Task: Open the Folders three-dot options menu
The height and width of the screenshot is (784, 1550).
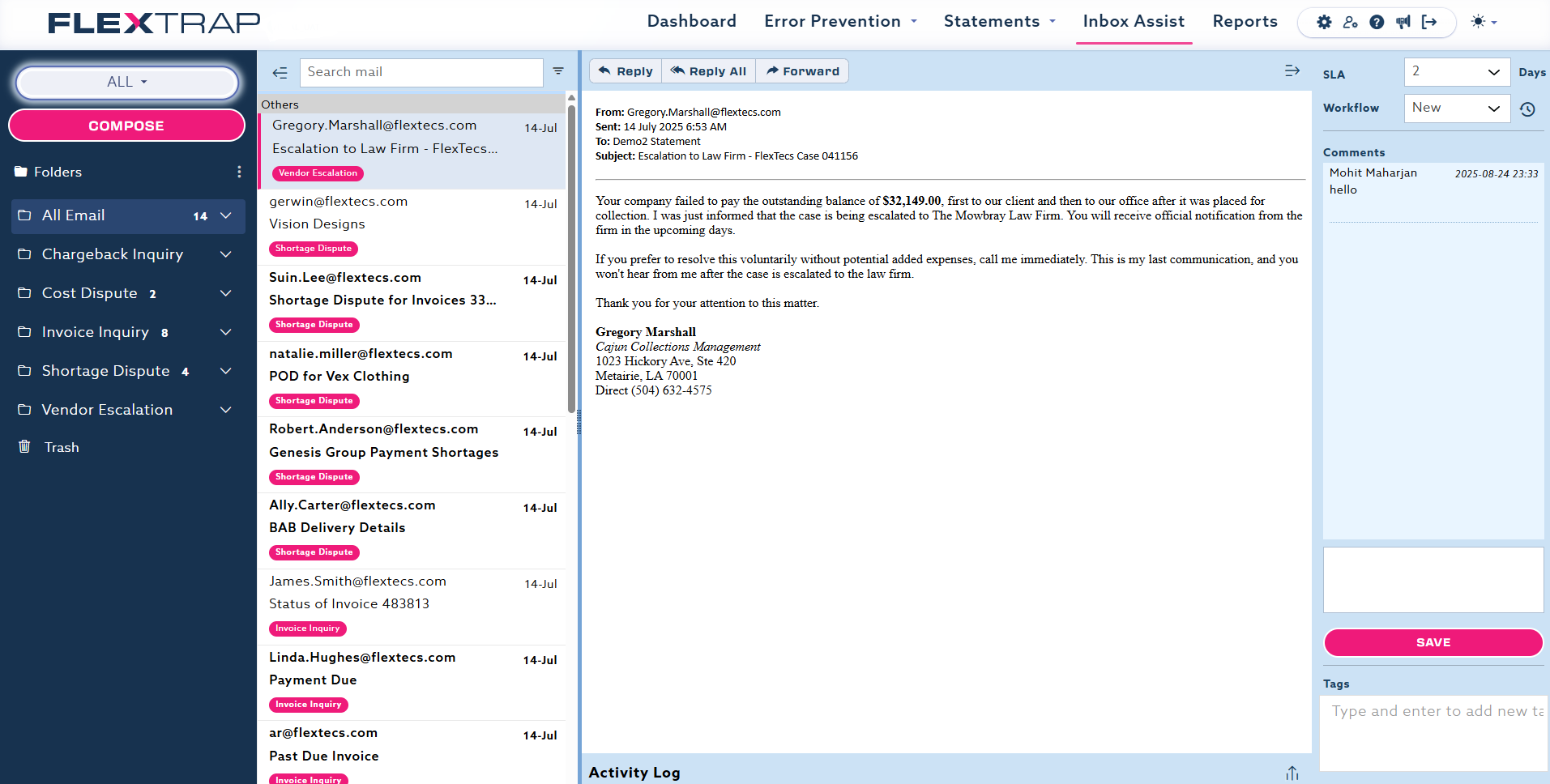Action: (239, 172)
